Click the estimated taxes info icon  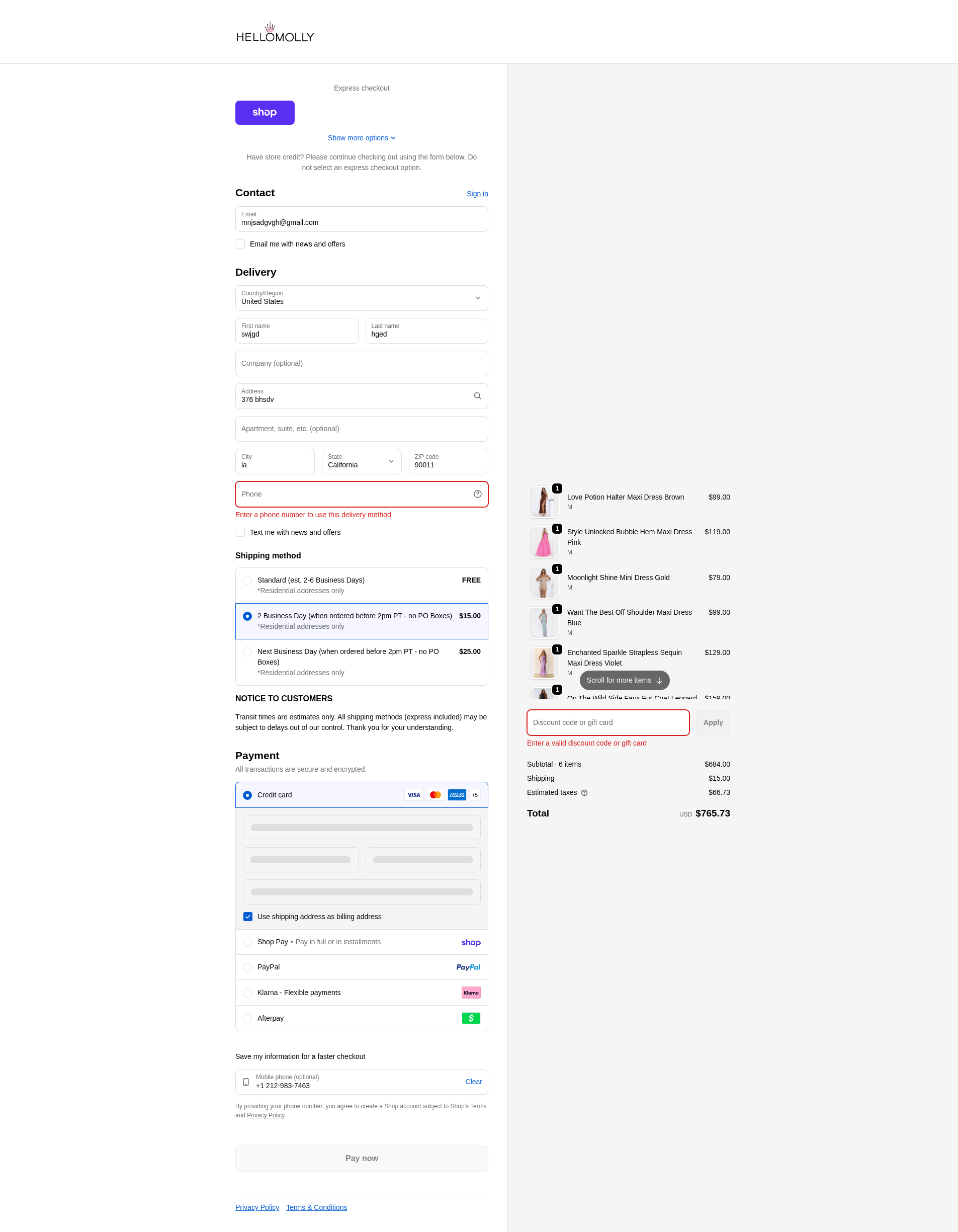[x=584, y=792]
